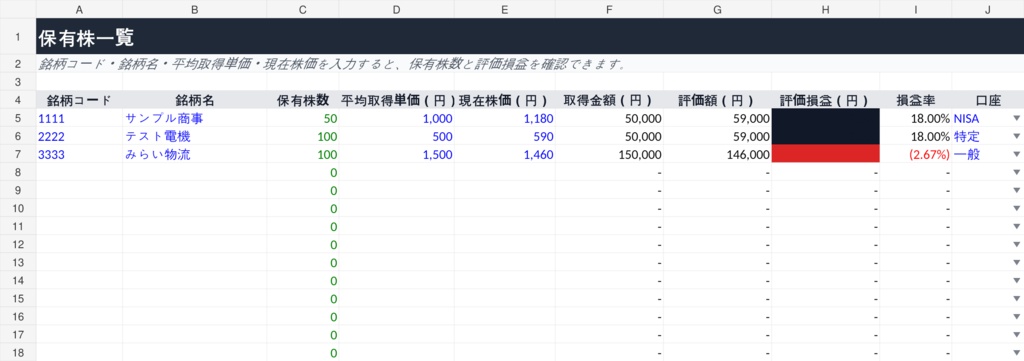Select row 15 header number
Viewport: 1024px width, 361px height.
tap(18, 299)
